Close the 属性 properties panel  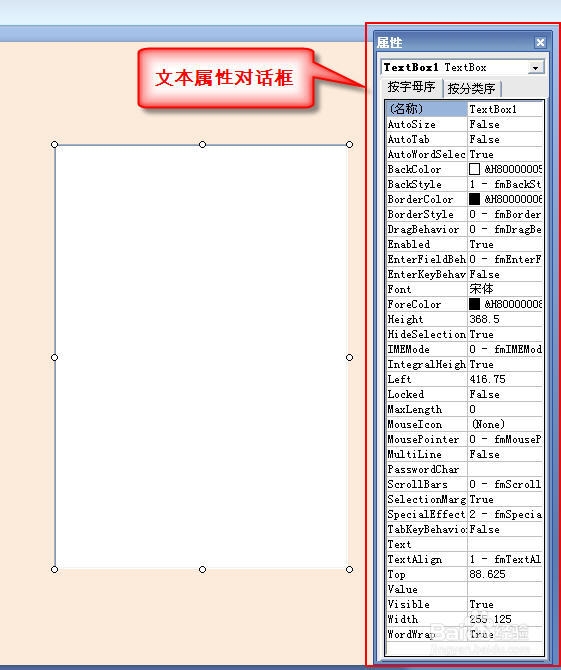point(540,42)
